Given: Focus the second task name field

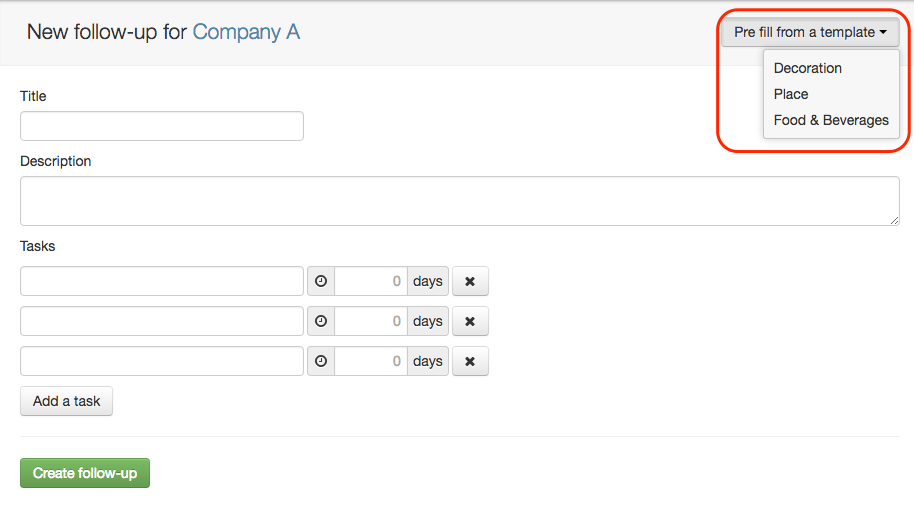Looking at the screenshot, I should pos(162,321).
